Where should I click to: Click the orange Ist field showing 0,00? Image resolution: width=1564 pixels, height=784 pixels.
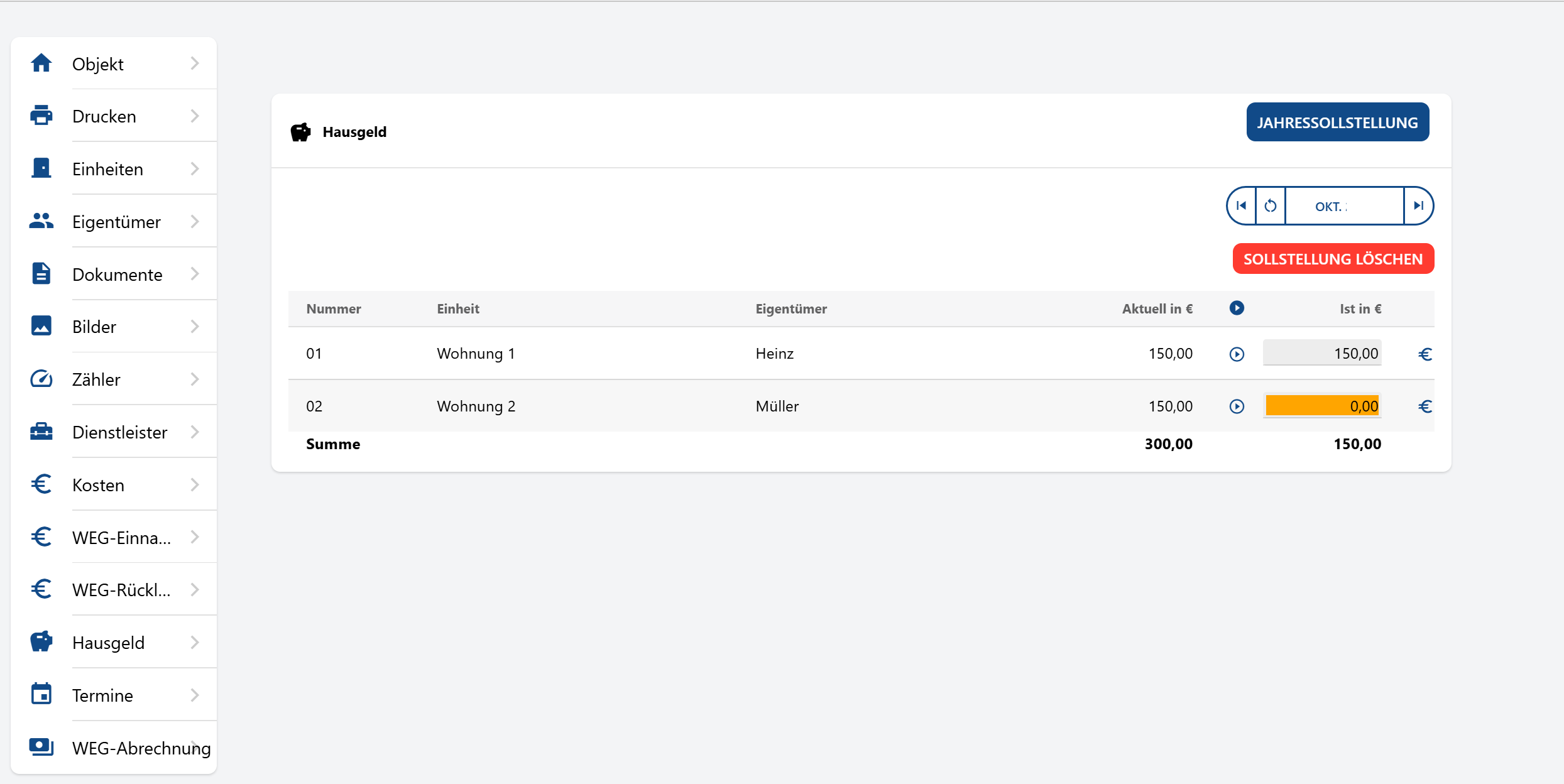1322,406
